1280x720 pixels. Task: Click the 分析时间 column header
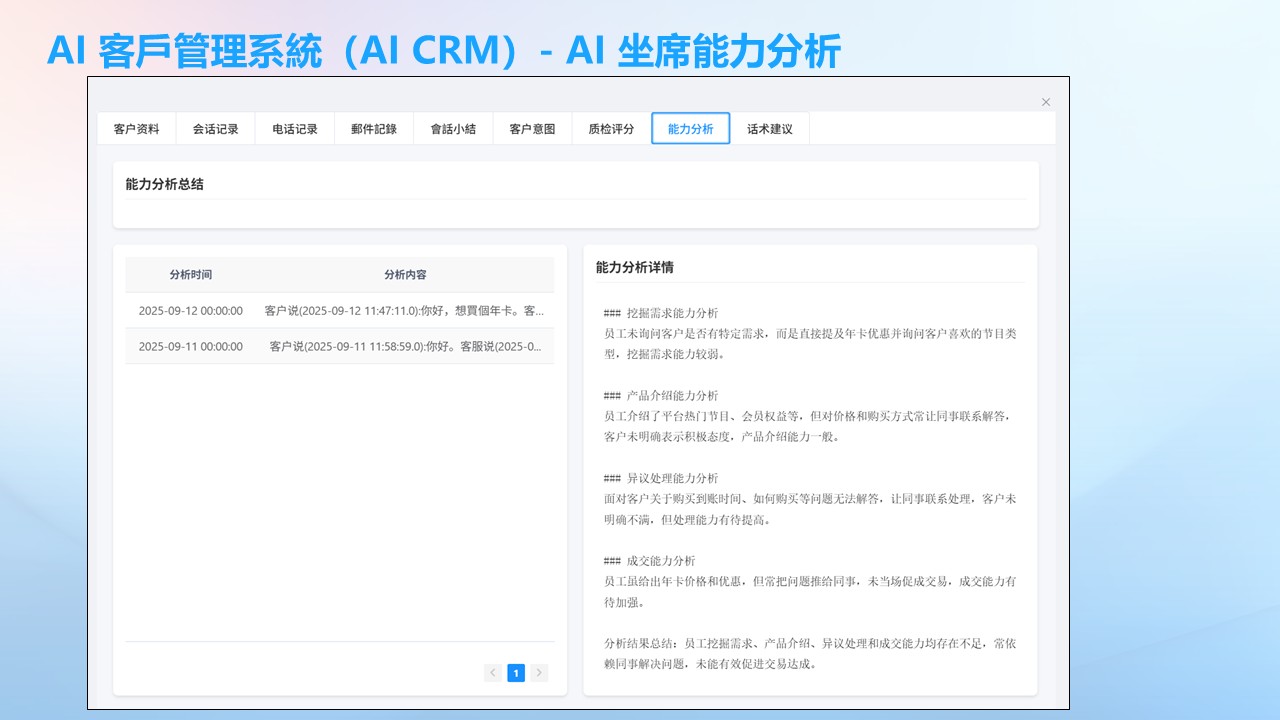[190, 275]
